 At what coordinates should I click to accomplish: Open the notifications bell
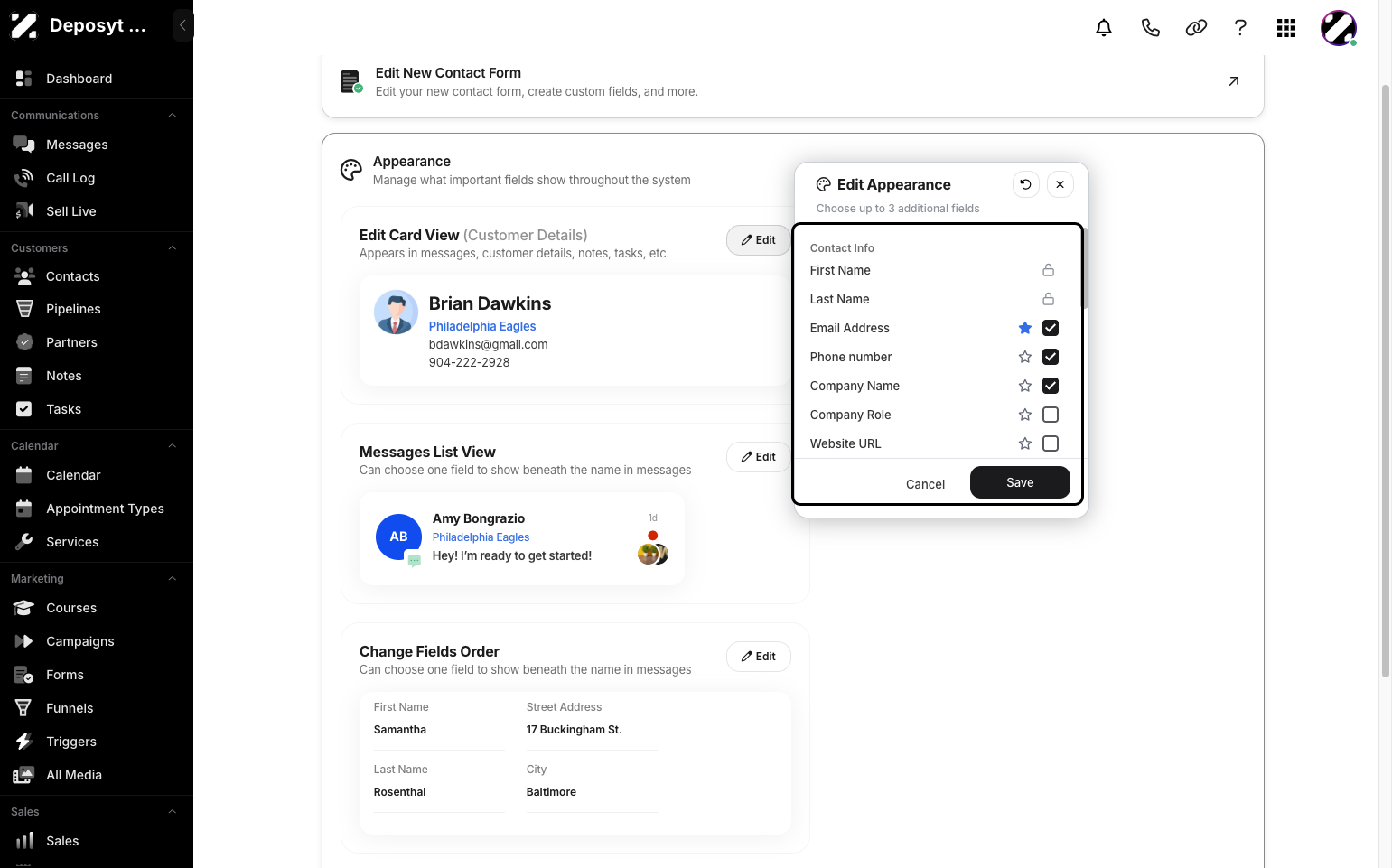click(1104, 28)
